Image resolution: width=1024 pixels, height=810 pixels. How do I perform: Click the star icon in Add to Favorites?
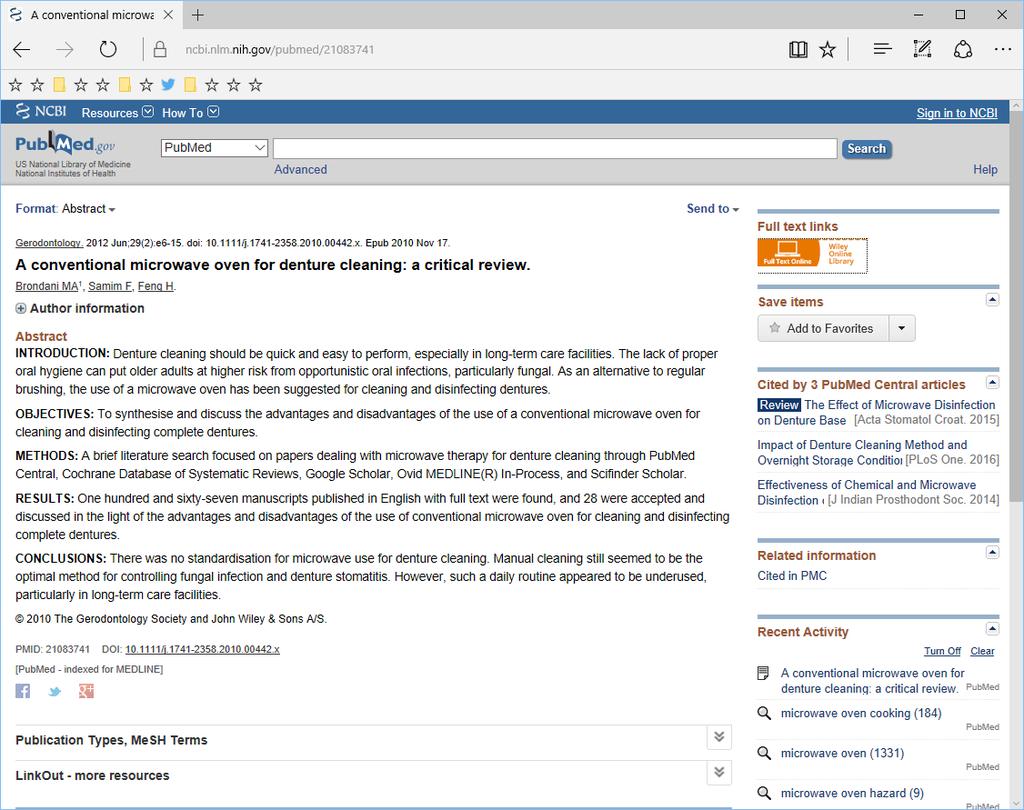click(x=775, y=328)
